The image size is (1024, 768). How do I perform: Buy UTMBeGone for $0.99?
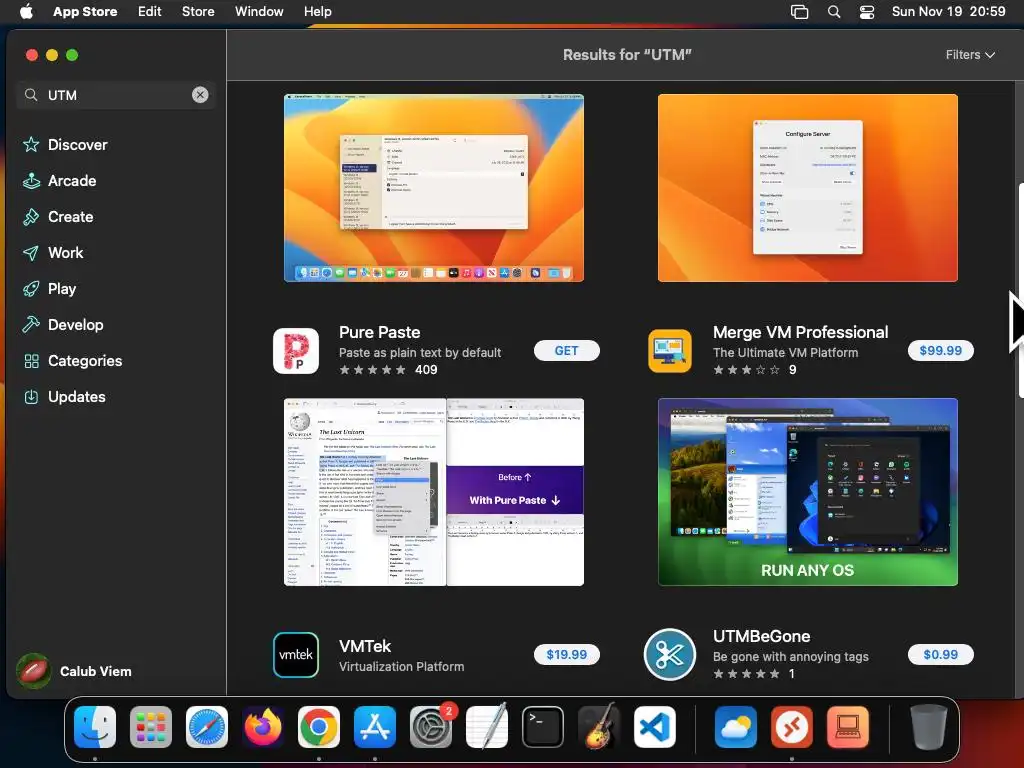[940, 654]
